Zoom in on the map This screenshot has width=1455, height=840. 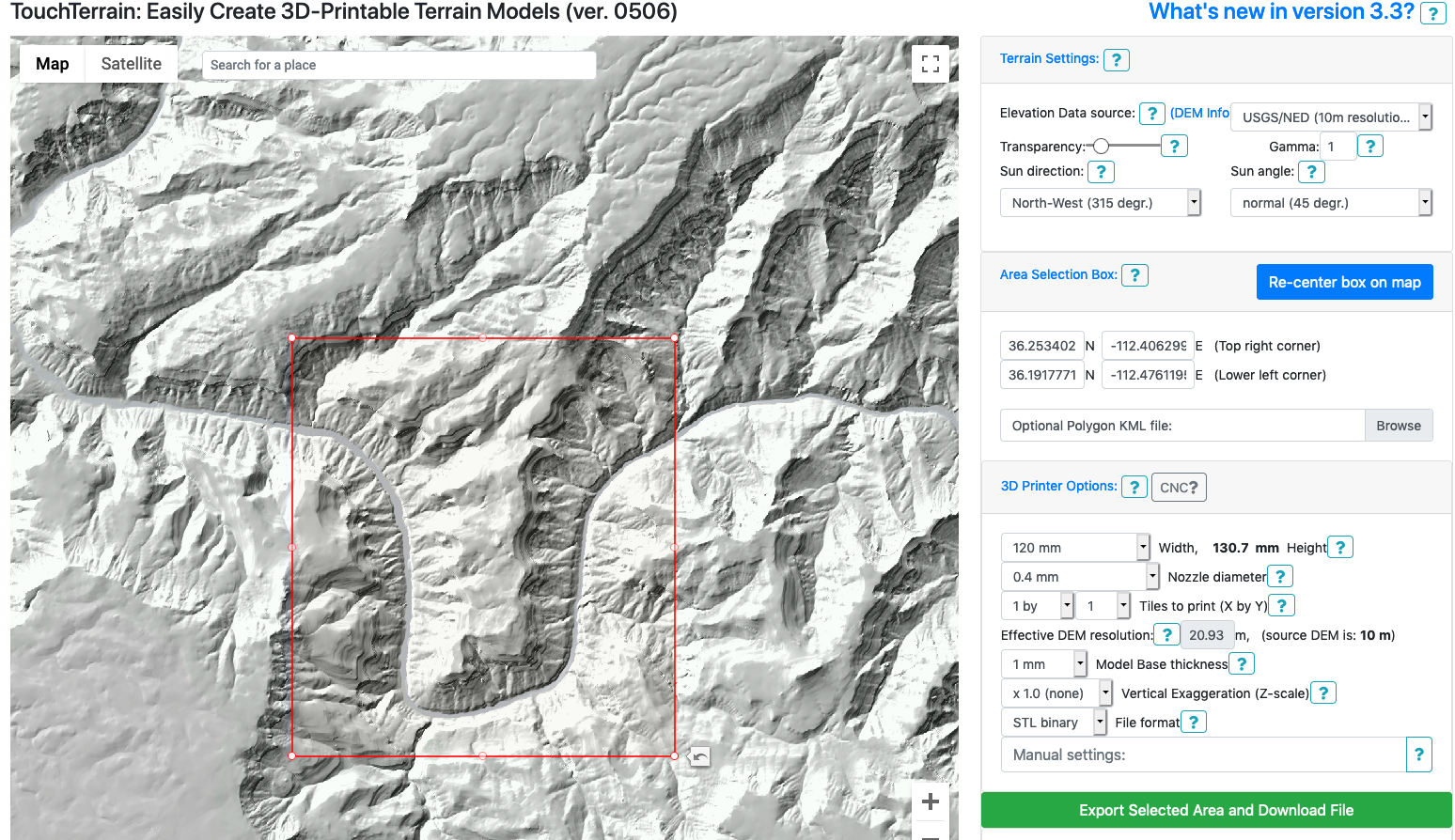point(930,801)
